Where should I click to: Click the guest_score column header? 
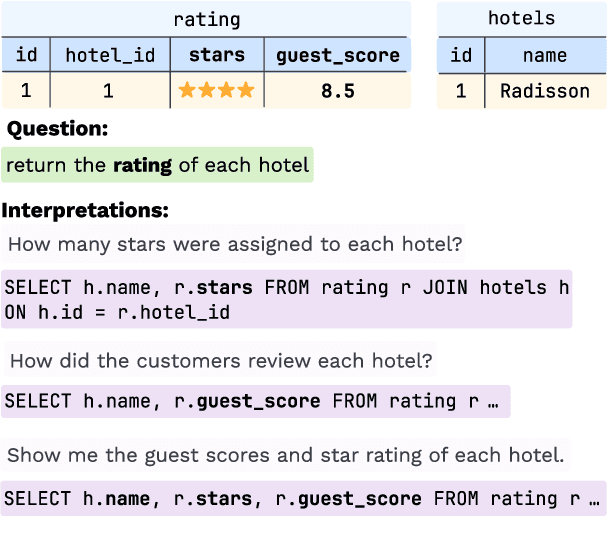click(338, 56)
